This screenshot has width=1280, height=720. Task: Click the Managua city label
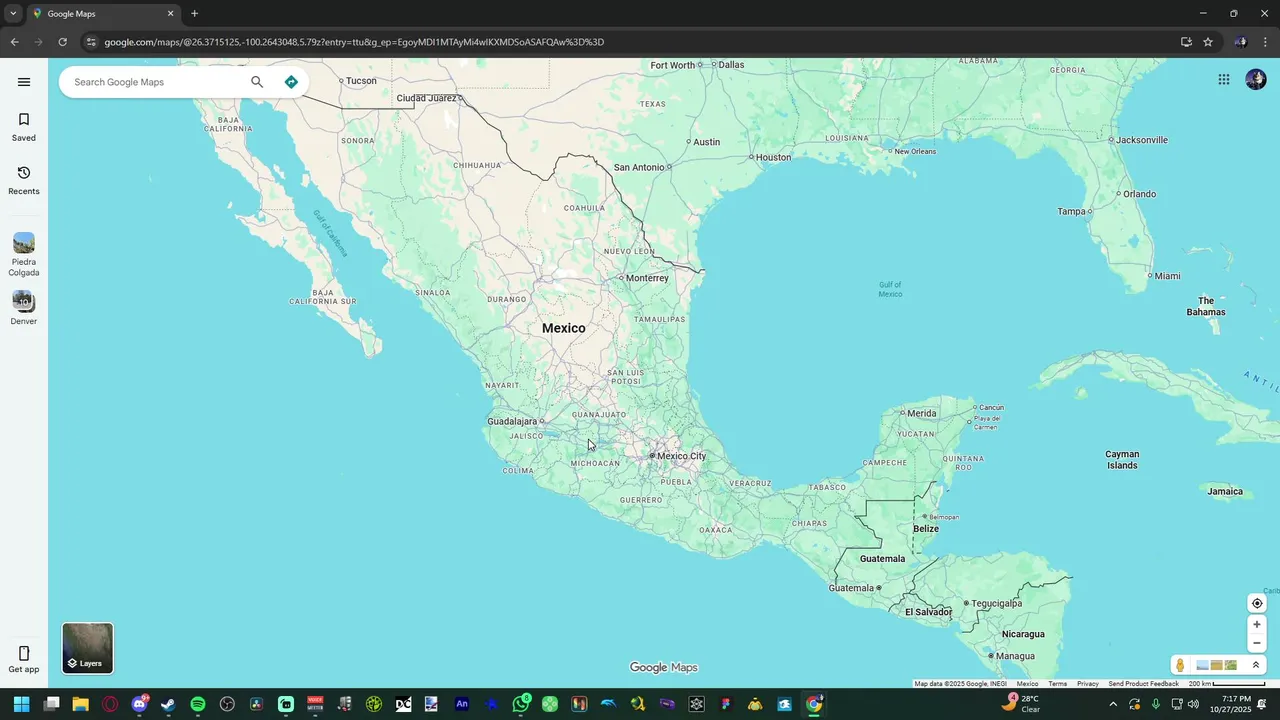1015,656
